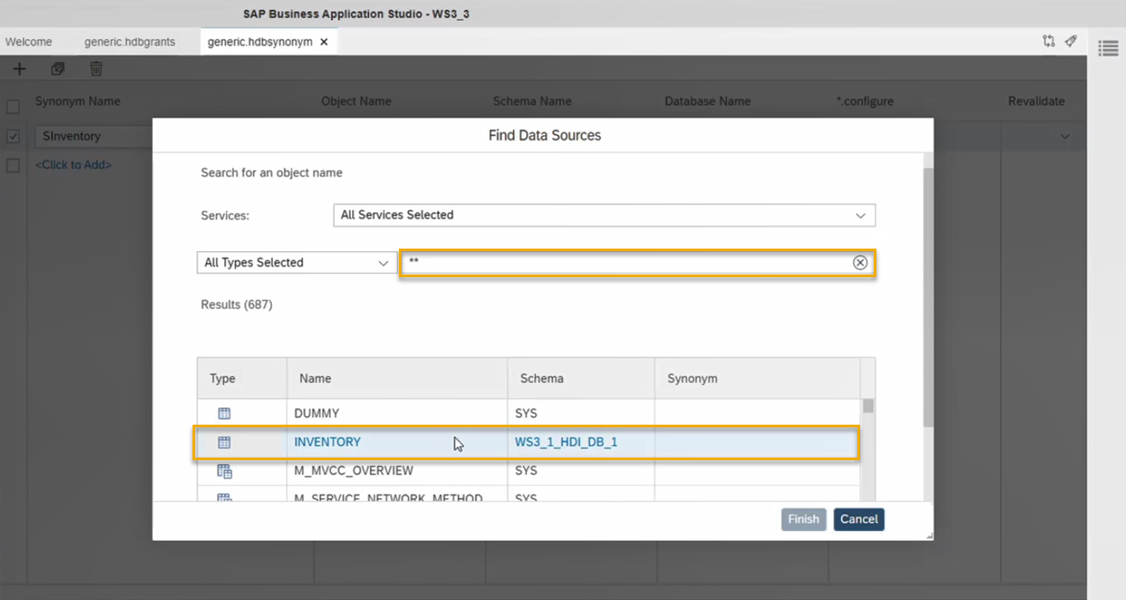Click the bind/compare icon at tab bar right
Viewport: 1126px width, 600px height.
pyautogui.click(x=1048, y=41)
